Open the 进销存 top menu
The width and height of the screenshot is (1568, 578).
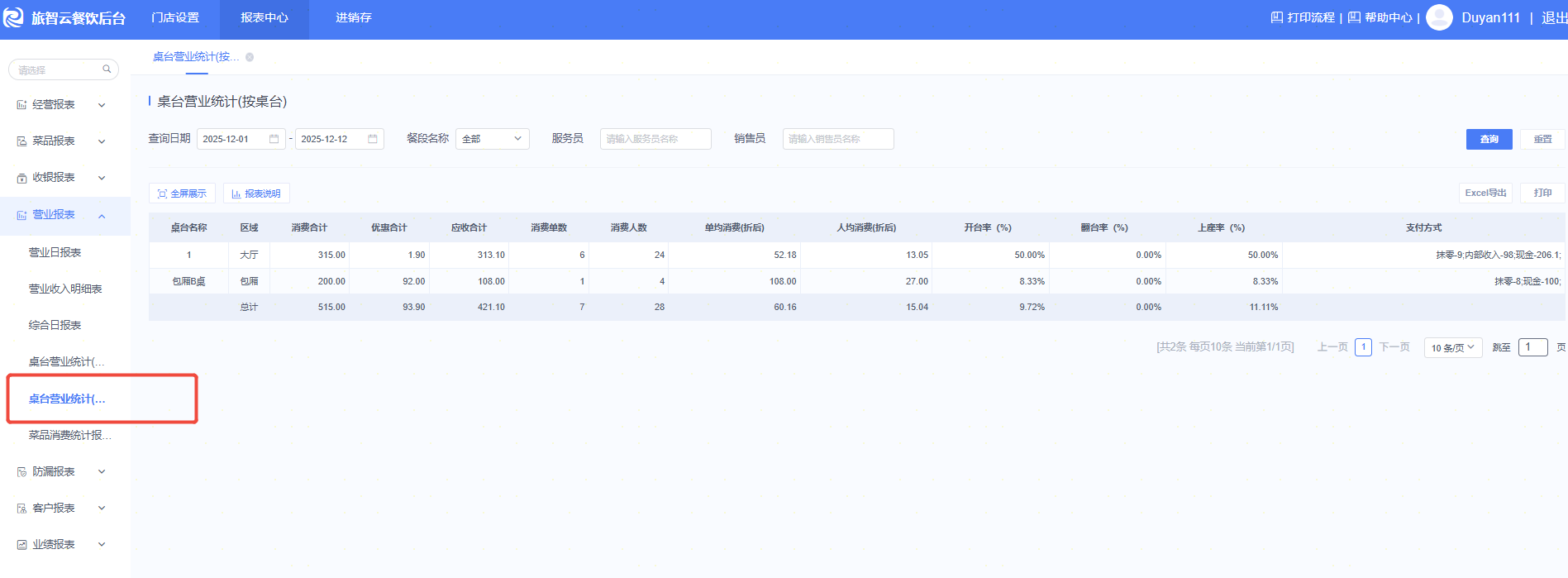(x=354, y=18)
